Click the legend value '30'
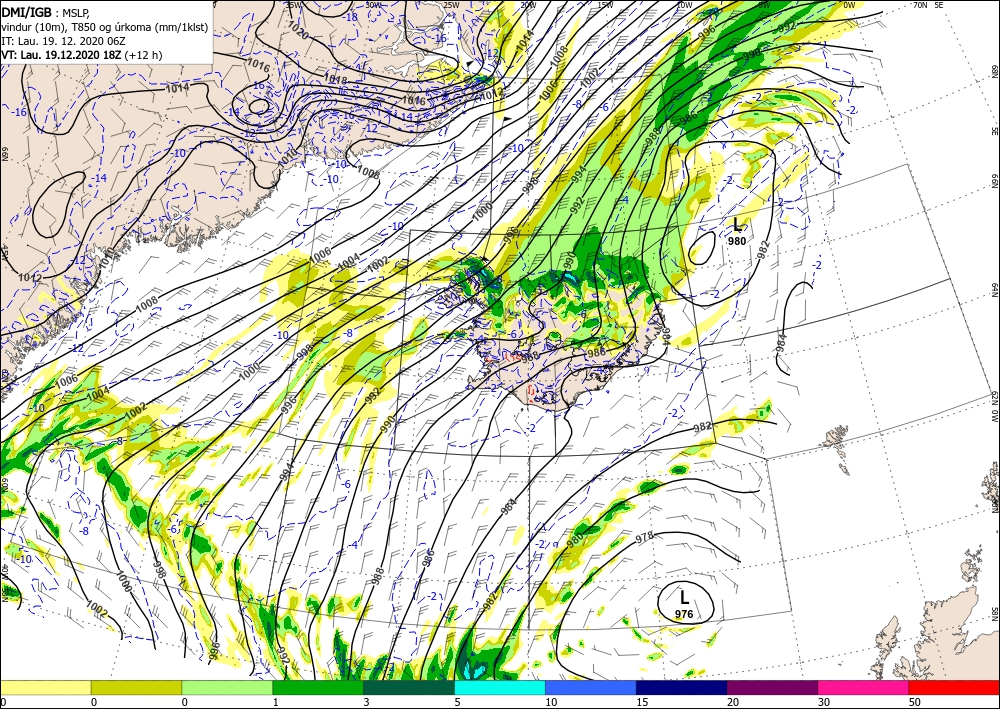The height and width of the screenshot is (709, 1000). coord(822,702)
